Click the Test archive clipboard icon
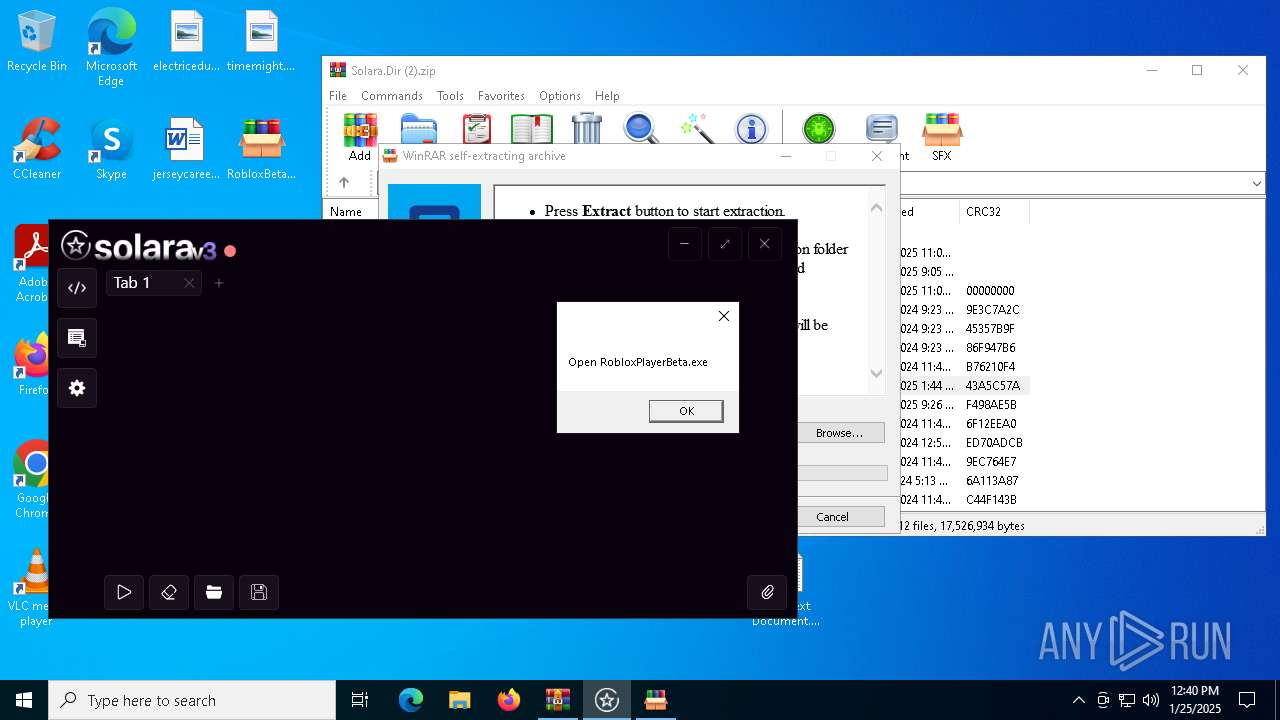Image resolution: width=1280 pixels, height=720 pixels. 477,129
